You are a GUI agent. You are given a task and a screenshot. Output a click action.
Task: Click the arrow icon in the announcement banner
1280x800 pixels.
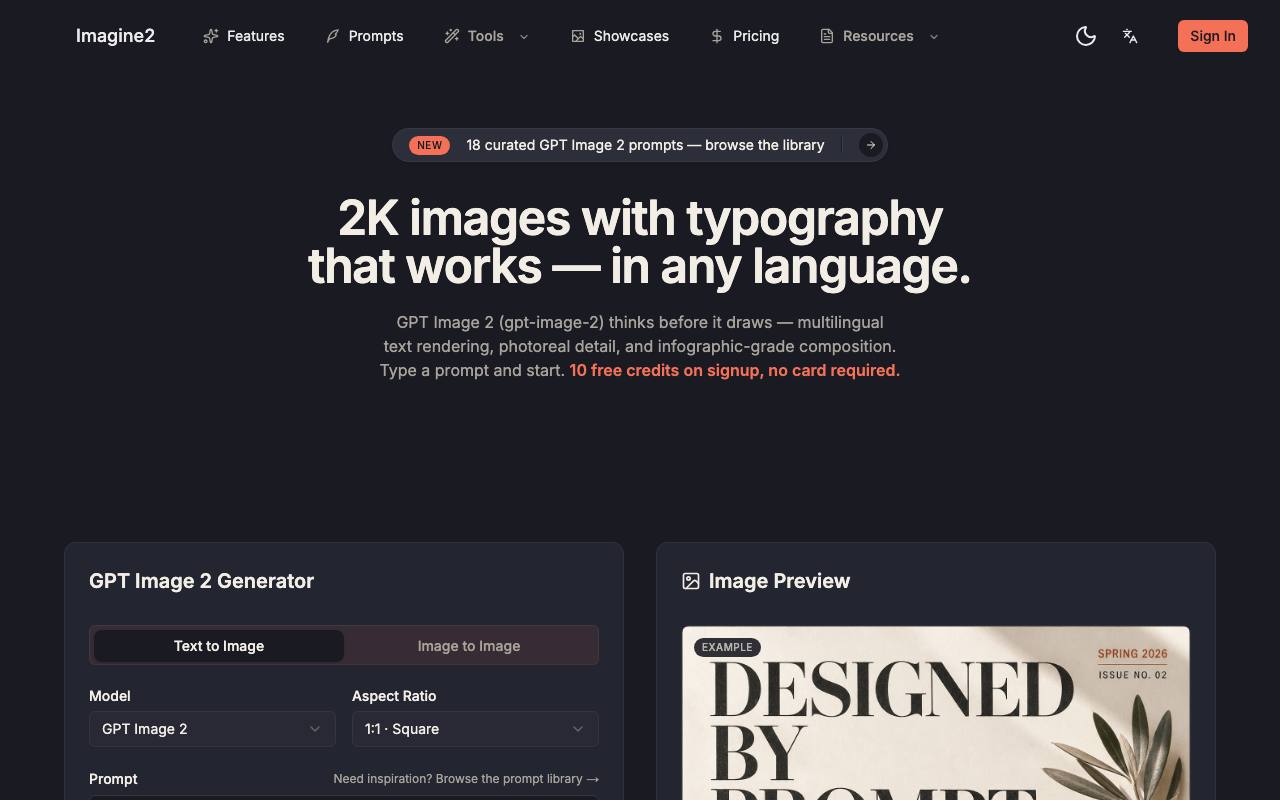click(871, 145)
